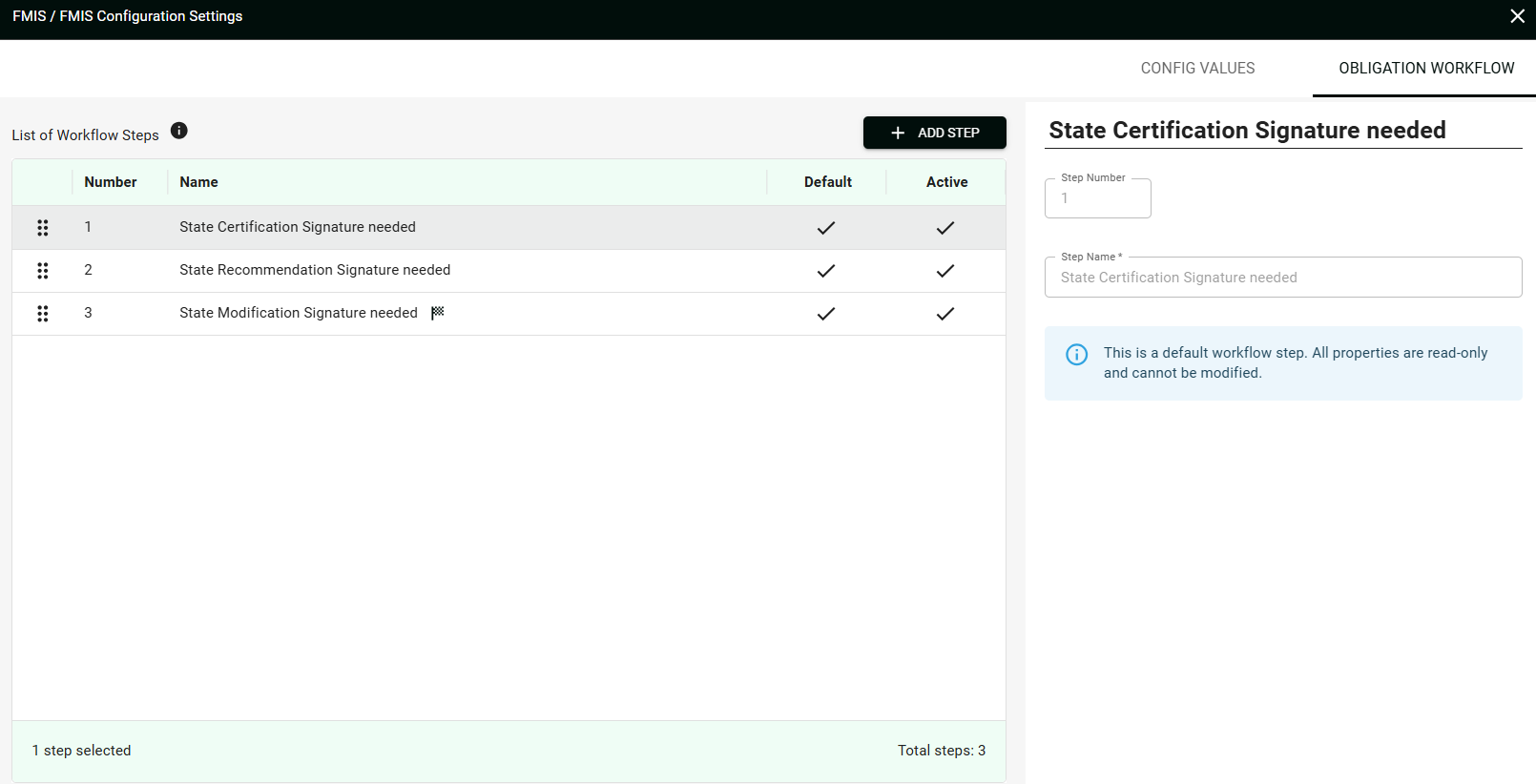Click the default workflow step read-only message
The image size is (1536, 784).
(1296, 362)
